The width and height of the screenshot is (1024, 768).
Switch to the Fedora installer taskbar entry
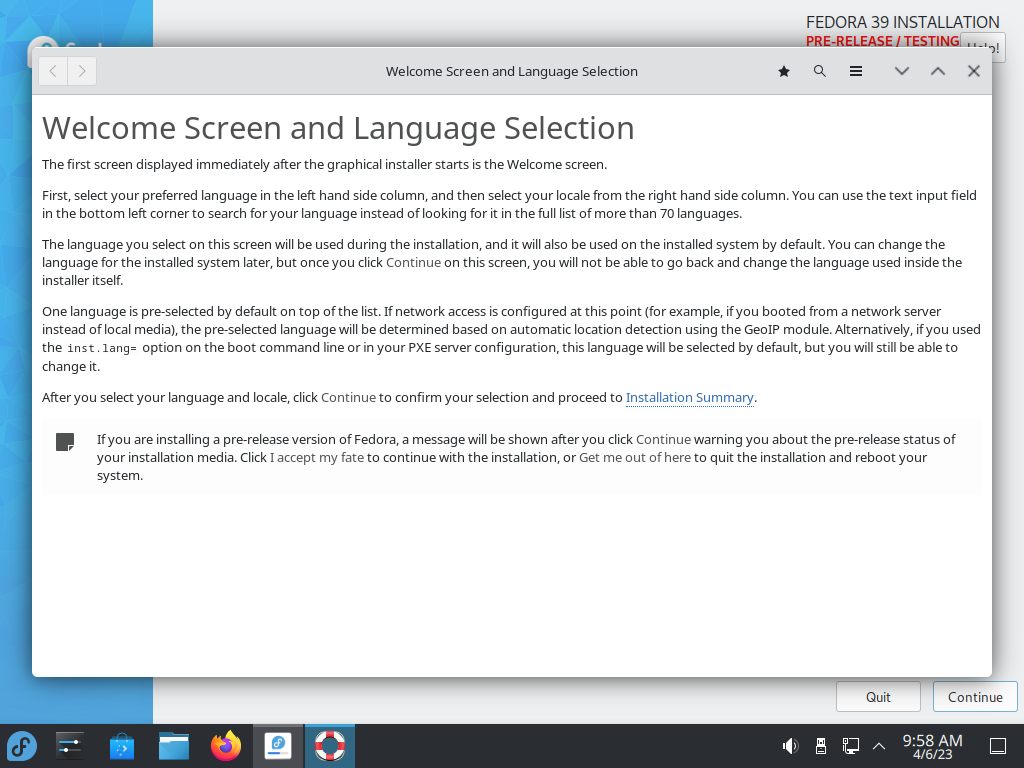coord(278,746)
